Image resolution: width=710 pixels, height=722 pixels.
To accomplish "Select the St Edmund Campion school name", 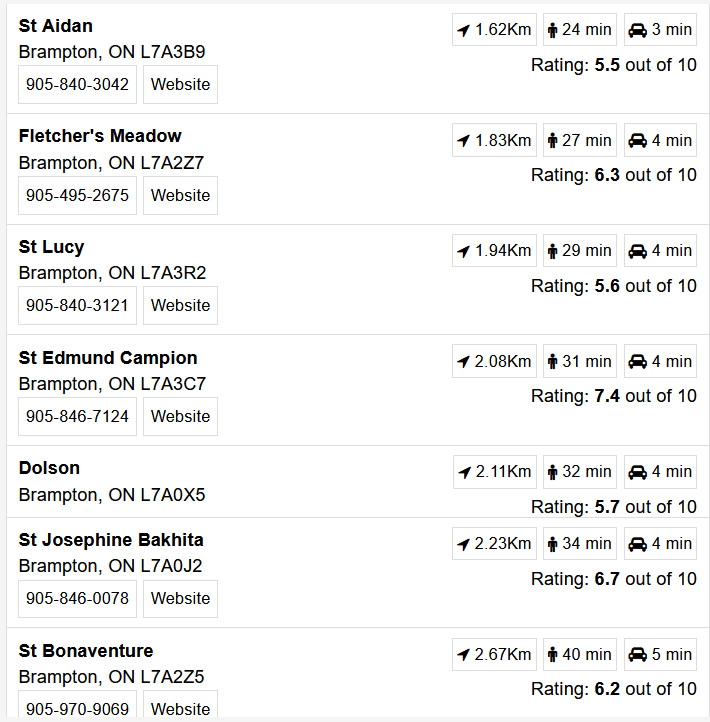I will [108, 358].
